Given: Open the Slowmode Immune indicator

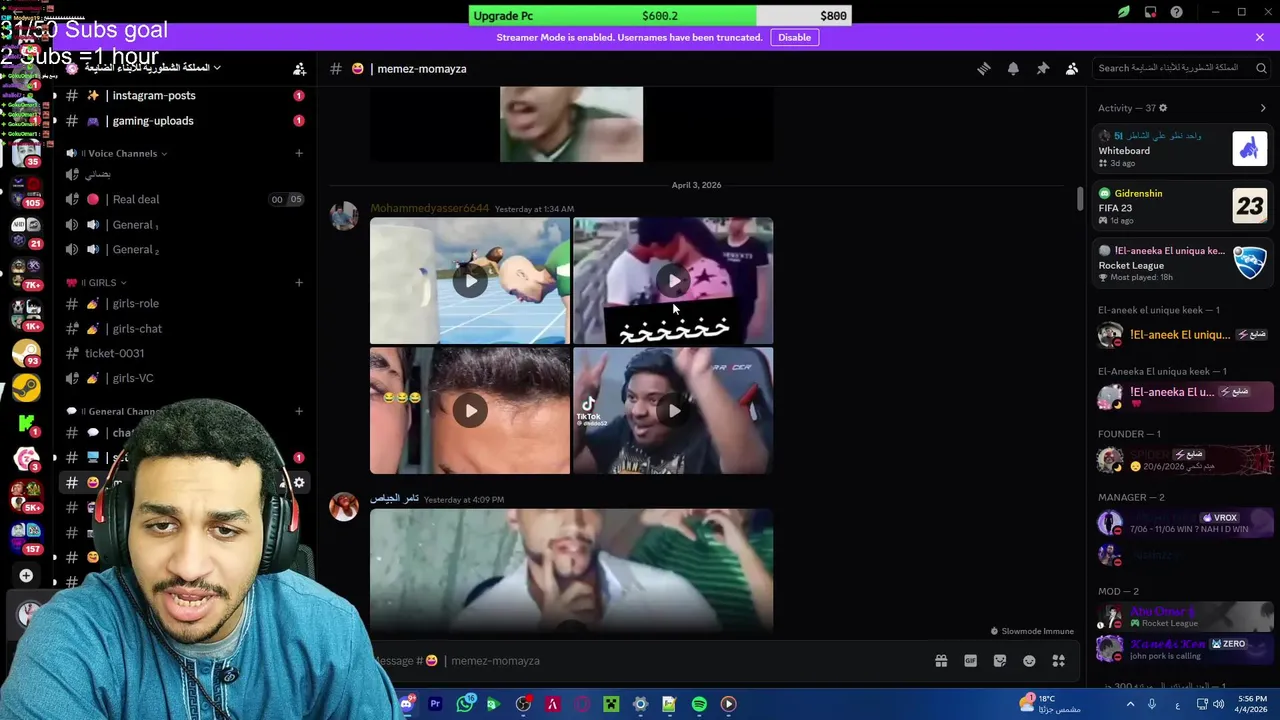Looking at the screenshot, I should [1031, 631].
